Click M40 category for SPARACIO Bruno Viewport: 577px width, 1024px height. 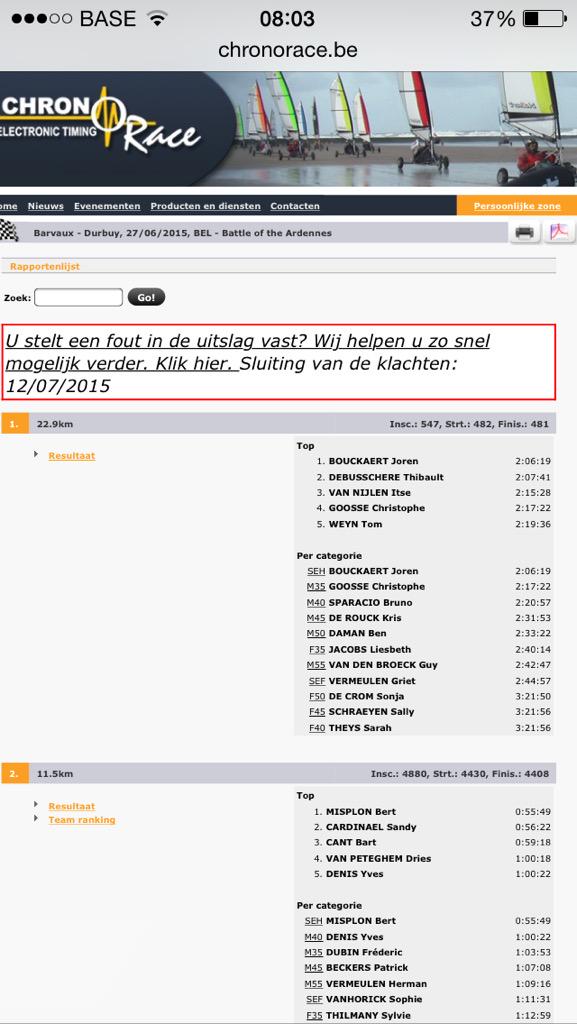tap(316, 602)
